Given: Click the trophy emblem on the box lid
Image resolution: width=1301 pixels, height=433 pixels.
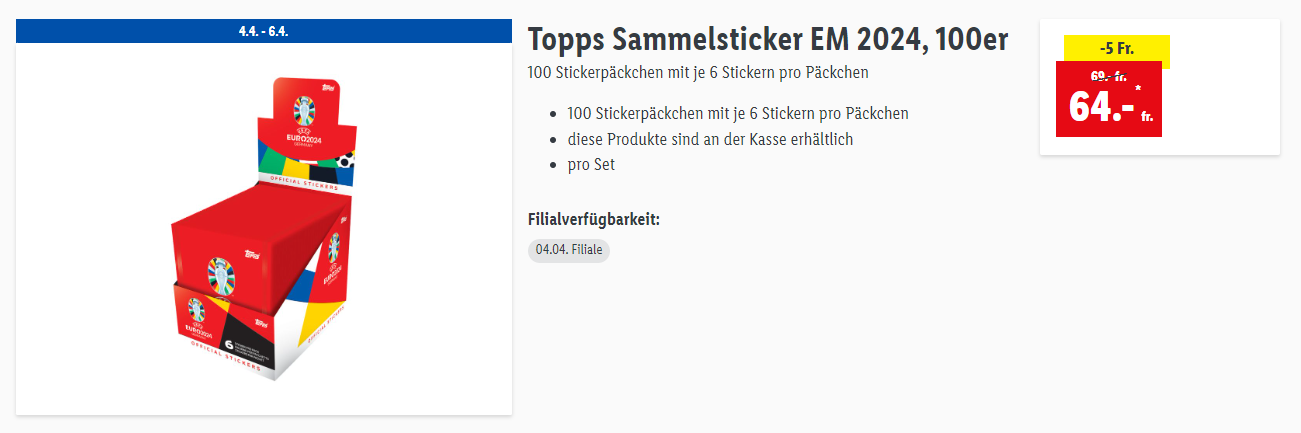Looking at the screenshot, I should pos(220,272).
